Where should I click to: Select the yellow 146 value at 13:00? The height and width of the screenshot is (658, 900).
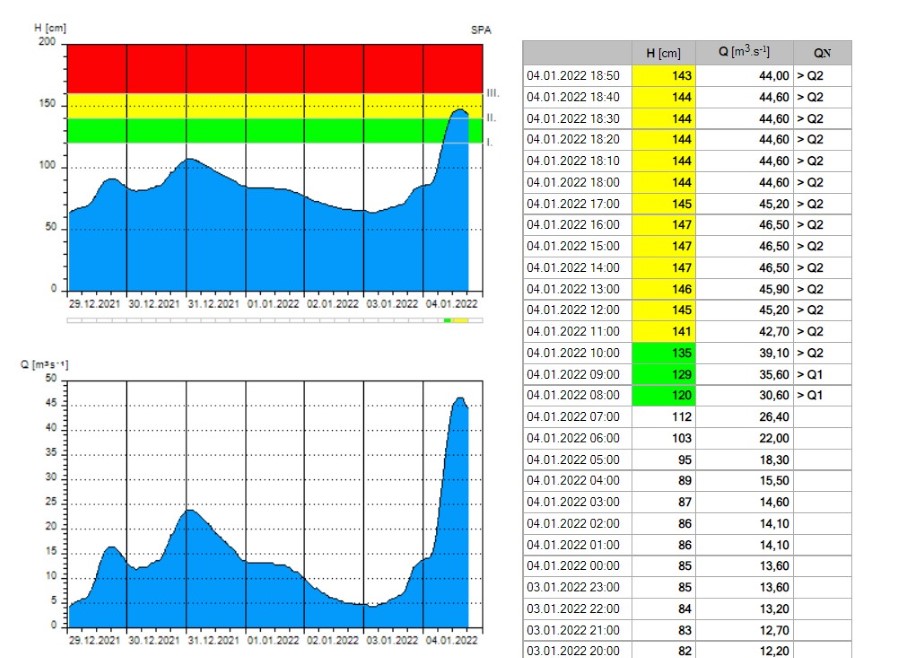tap(664, 289)
